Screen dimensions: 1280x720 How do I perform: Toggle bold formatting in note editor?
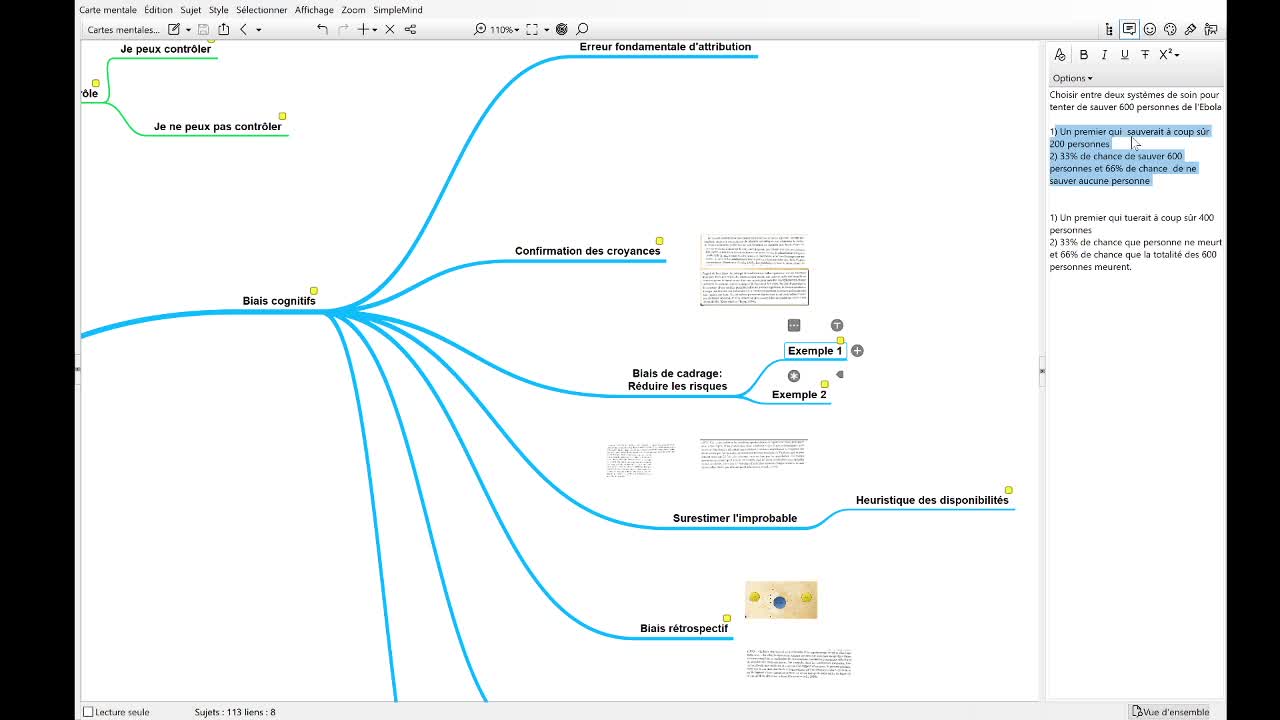tap(1083, 55)
